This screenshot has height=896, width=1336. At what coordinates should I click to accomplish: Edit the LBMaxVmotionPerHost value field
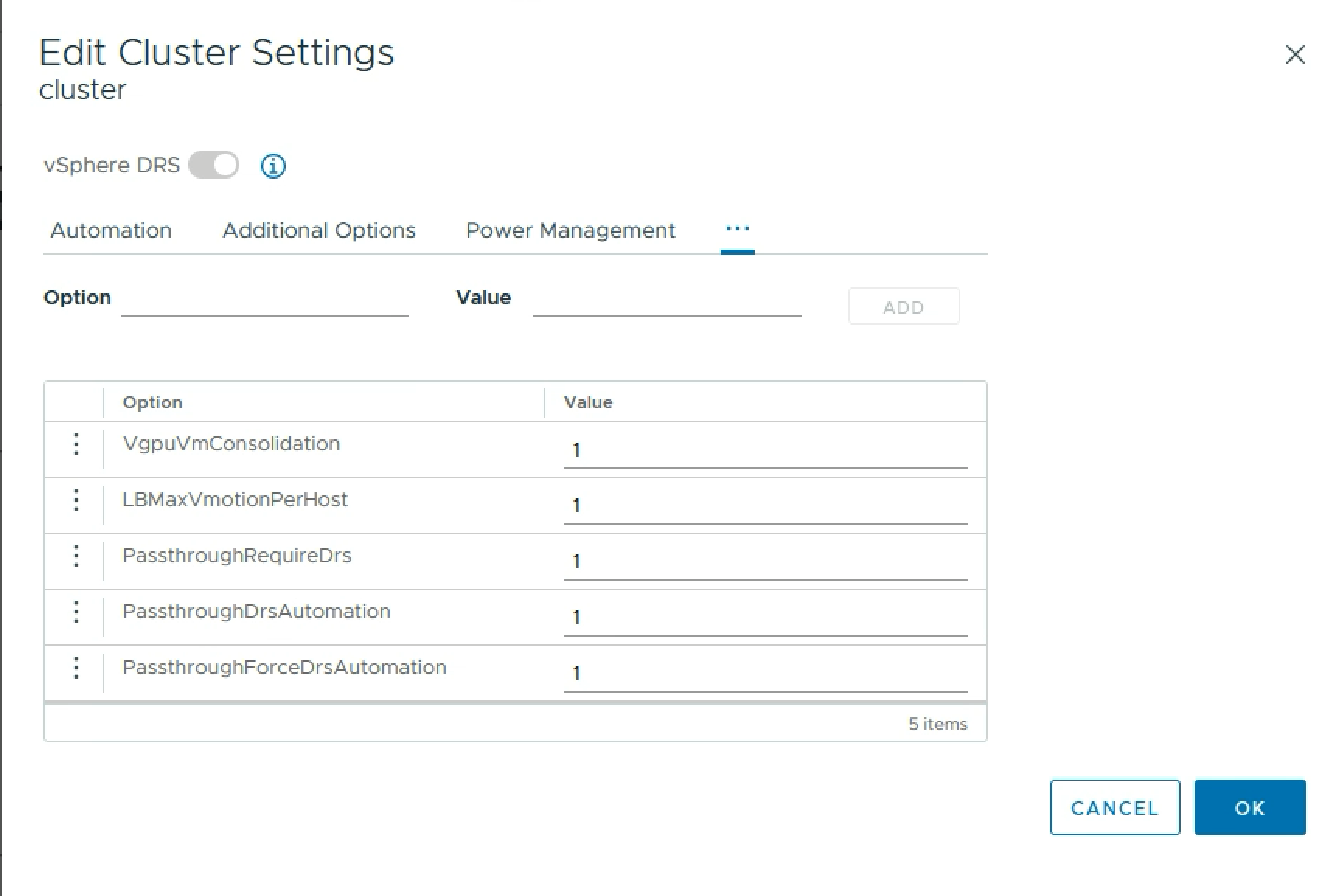click(x=765, y=506)
